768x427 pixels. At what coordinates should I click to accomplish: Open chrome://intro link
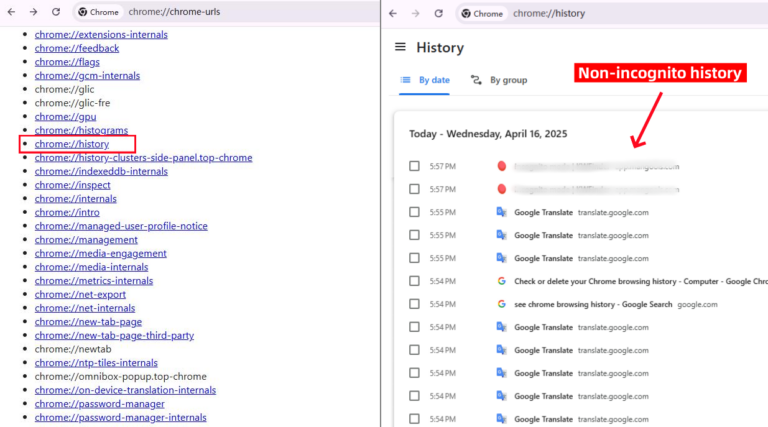(x=67, y=213)
